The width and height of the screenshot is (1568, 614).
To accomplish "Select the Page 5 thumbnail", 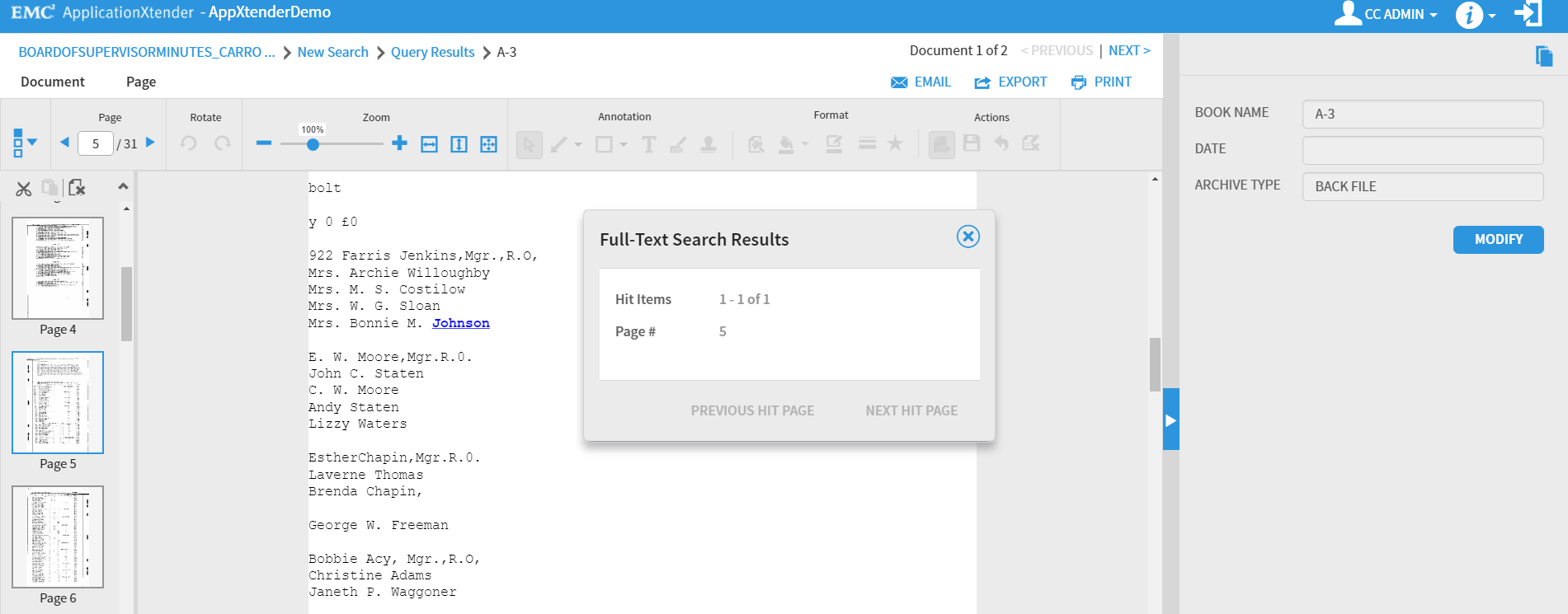I will [x=58, y=402].
